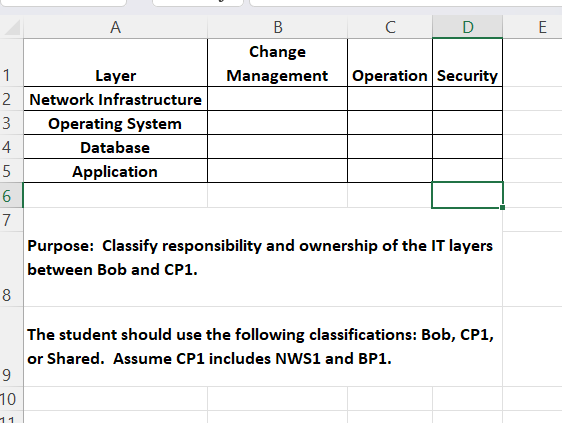Select Operation cell for Network Infrastructure
The width and height of the screenshot is (562, 423).
pyautogui.click(x=390, y=99)
